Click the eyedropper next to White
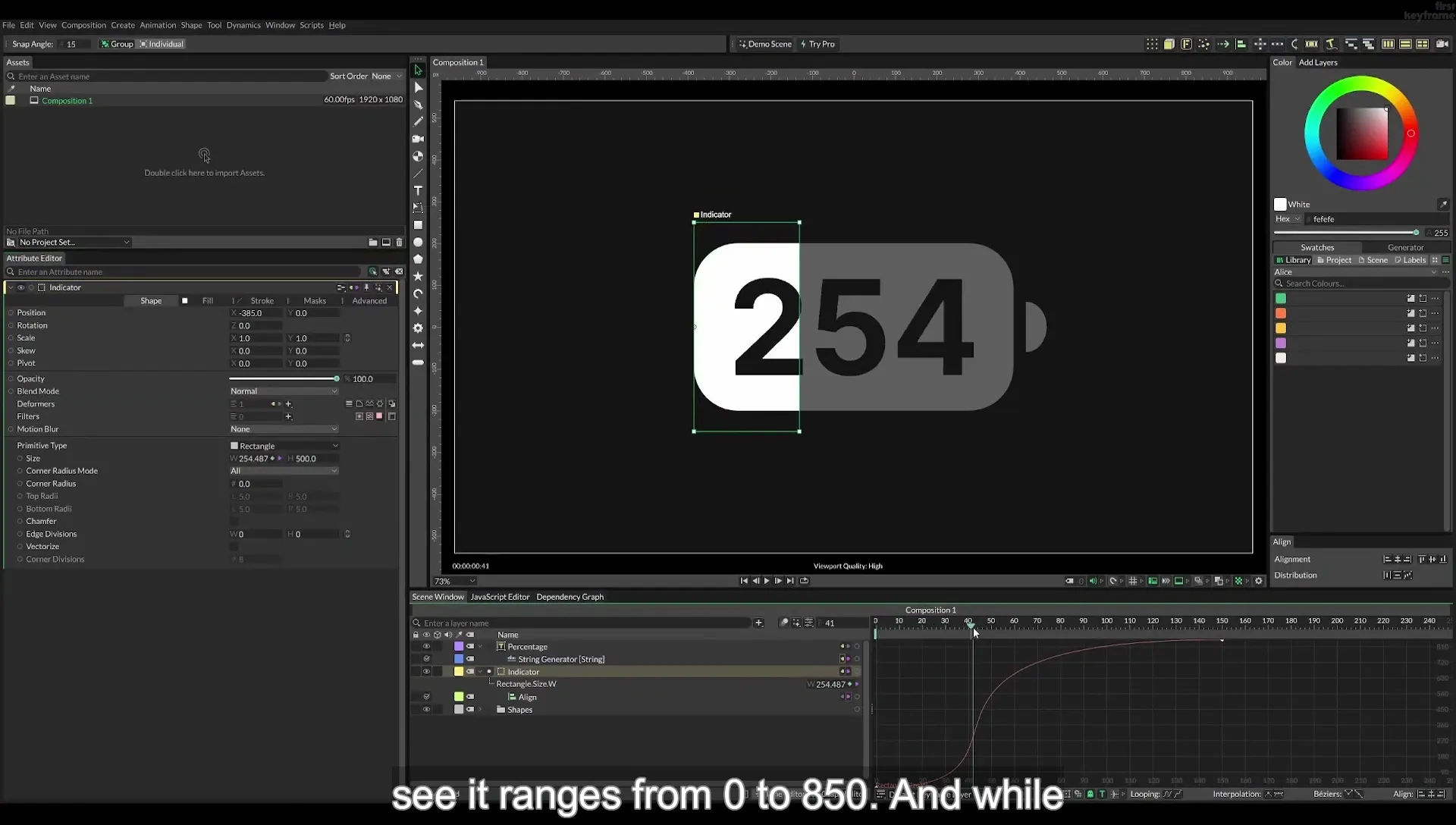 pos(1443,204)
